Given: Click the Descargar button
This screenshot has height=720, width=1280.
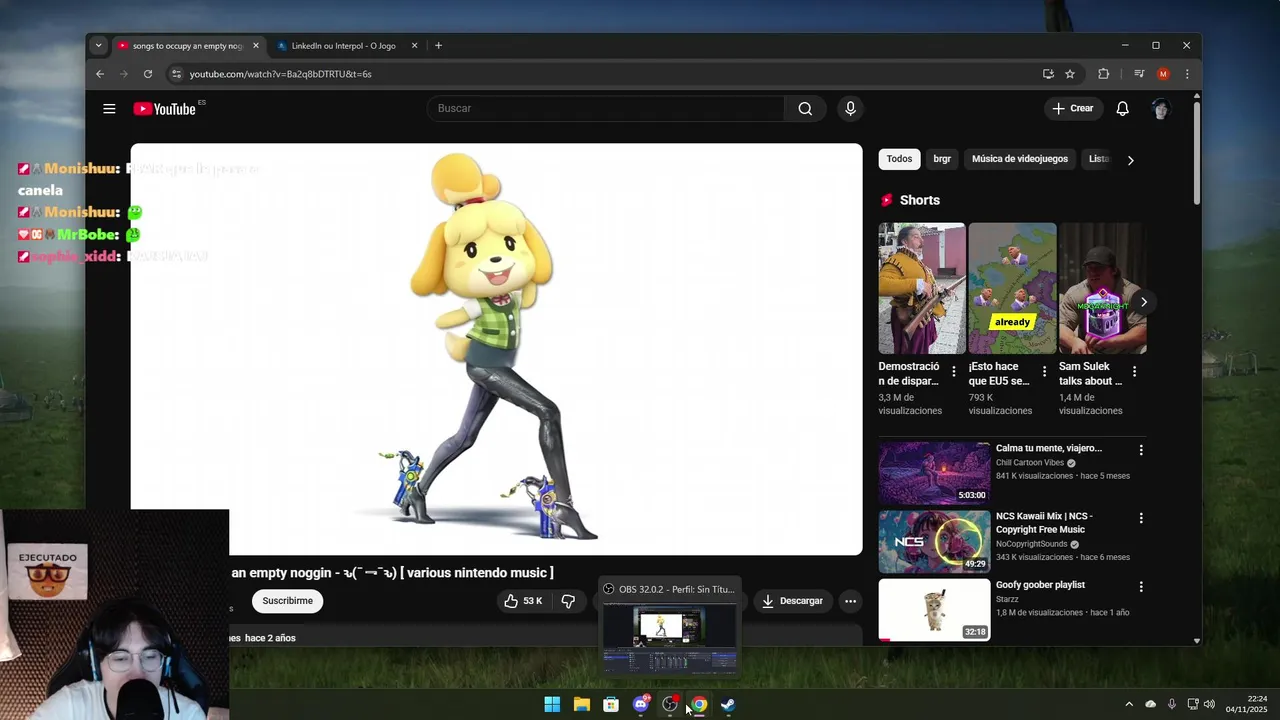Looking at the screenshot, I should click(792, 601).
